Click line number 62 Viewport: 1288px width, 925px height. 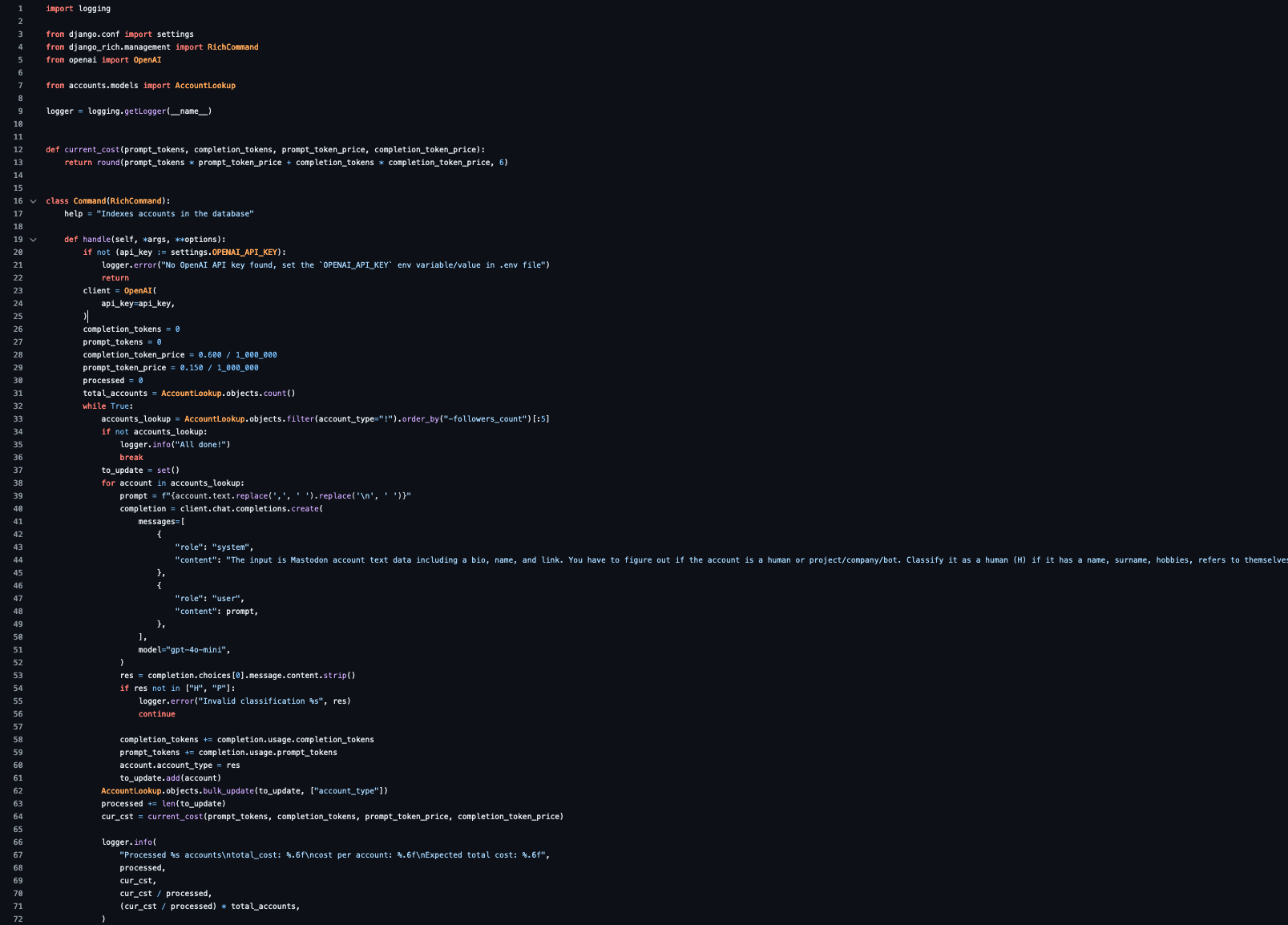coord(18,791)
